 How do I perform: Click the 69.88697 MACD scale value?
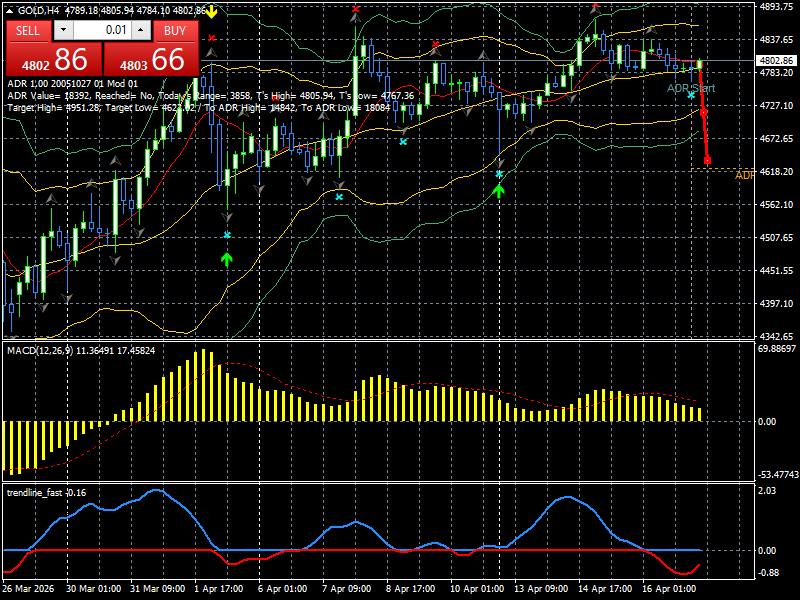coord(777,349)
